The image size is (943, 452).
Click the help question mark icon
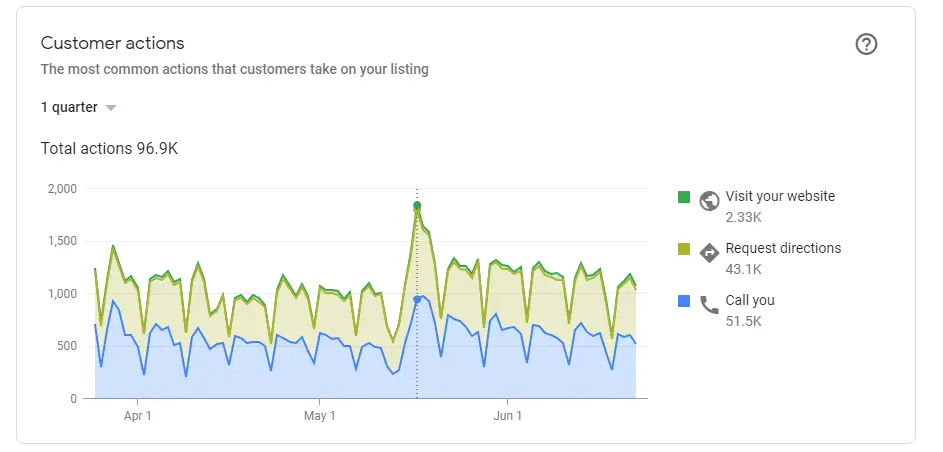click(x=866, y=44)
